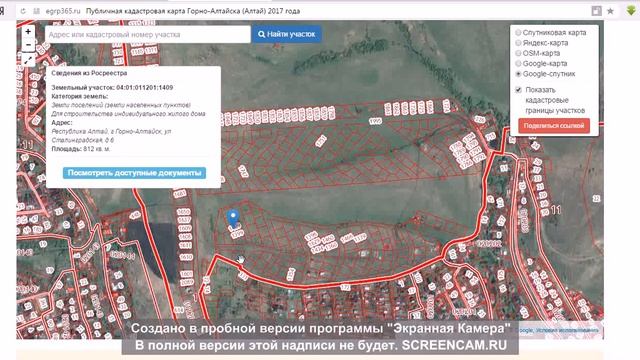Open Посмотреть доступные документы button
Image resolution: width=640 pixels, height=360 pixels.
point(134,173)
